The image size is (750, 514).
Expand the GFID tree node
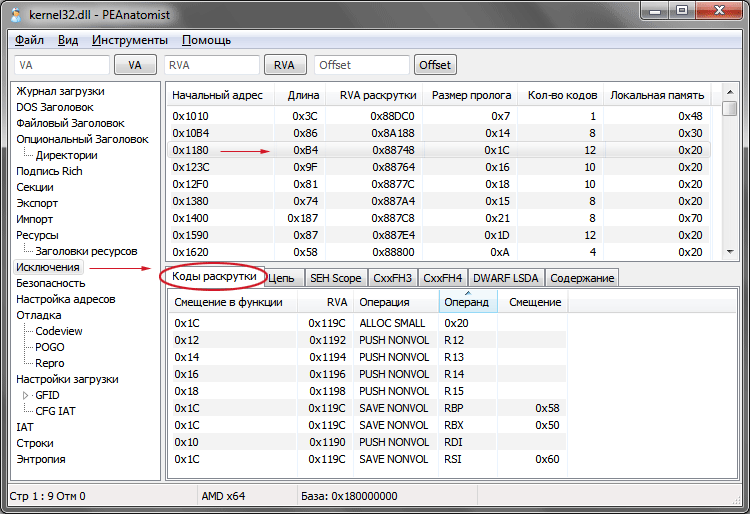(26, 395)
